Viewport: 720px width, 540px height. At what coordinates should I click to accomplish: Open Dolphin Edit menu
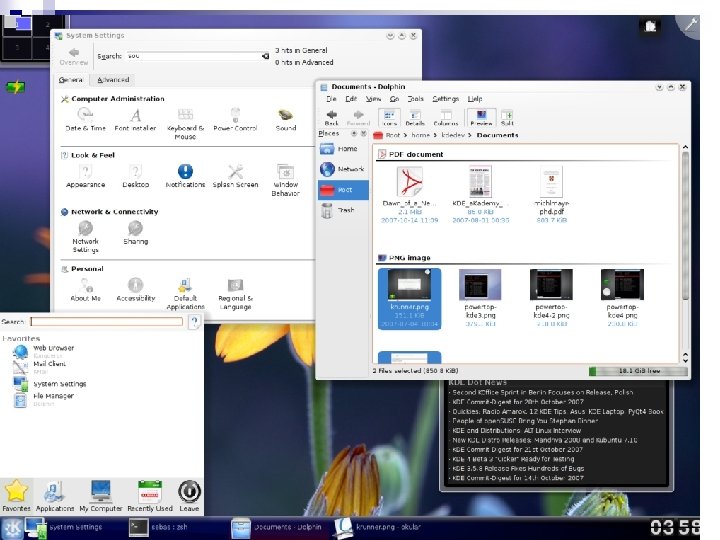351,99
